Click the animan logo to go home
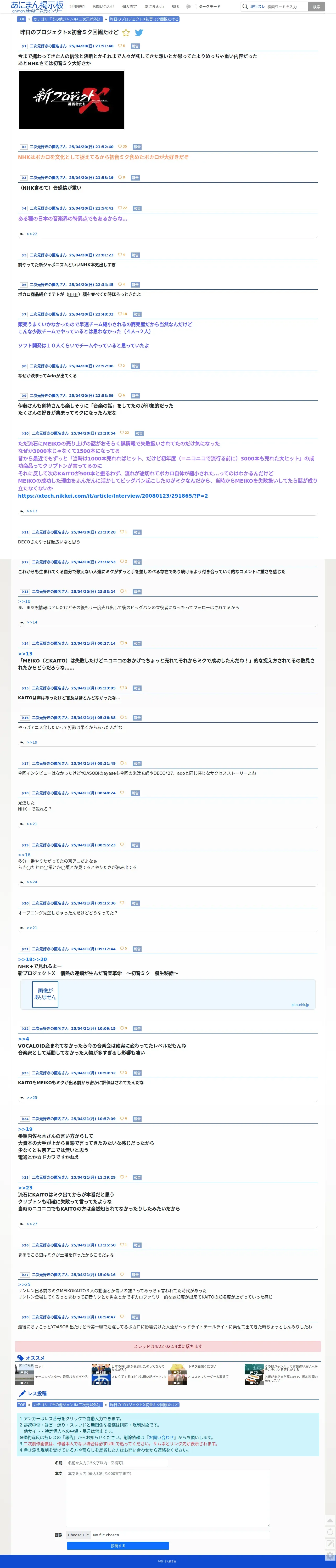 click(37, 7)
